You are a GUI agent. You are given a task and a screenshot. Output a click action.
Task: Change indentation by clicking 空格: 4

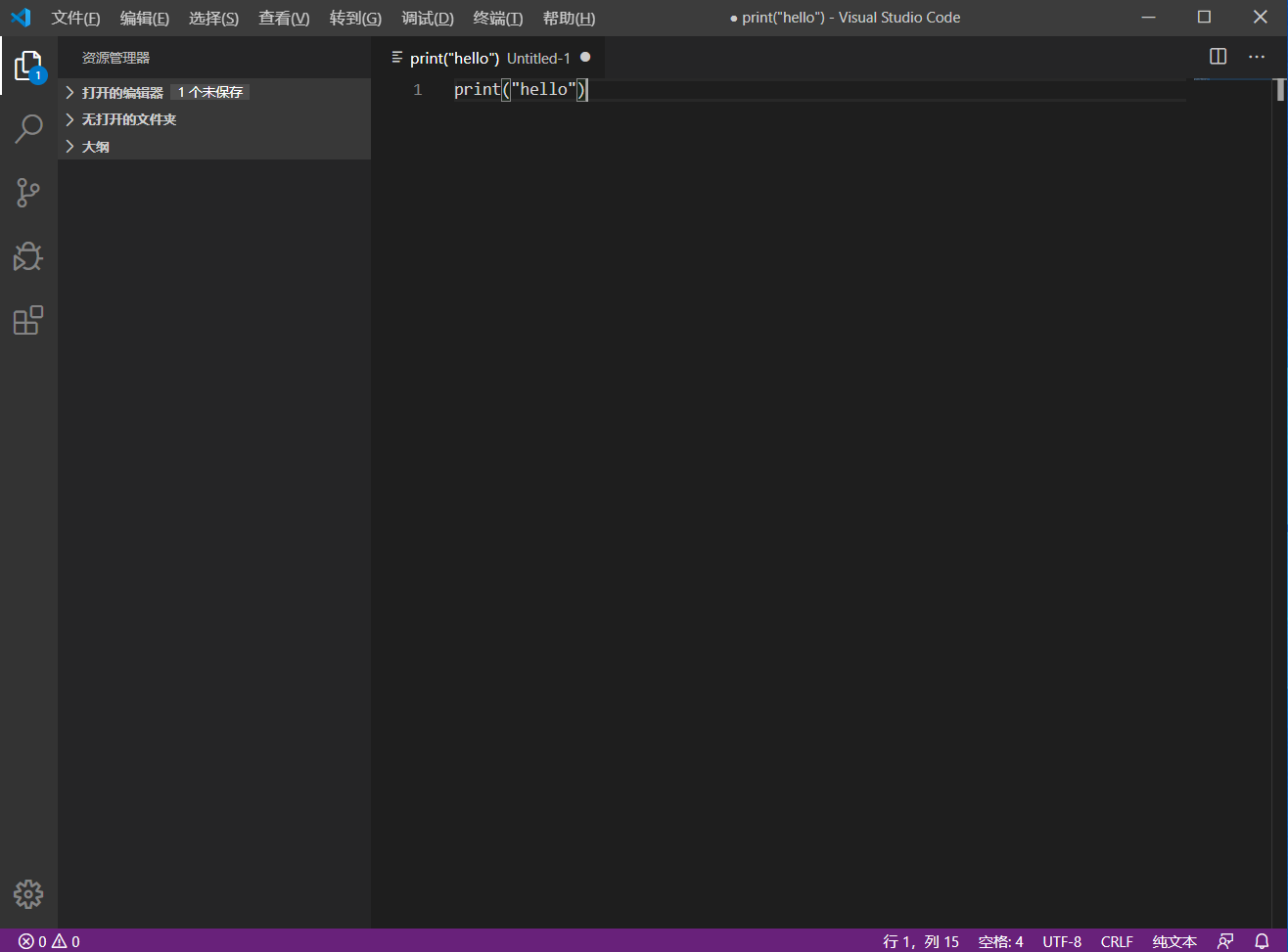point(1000,940)
